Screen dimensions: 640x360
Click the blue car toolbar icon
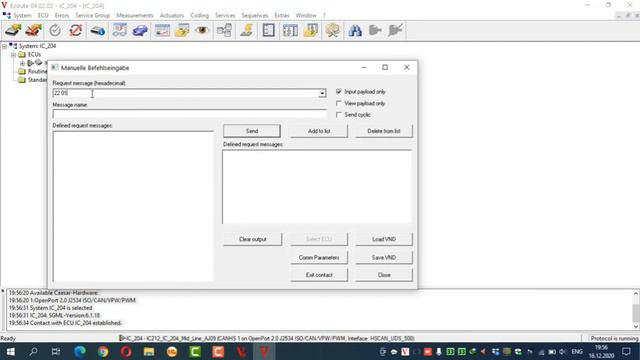coord(140,31)
